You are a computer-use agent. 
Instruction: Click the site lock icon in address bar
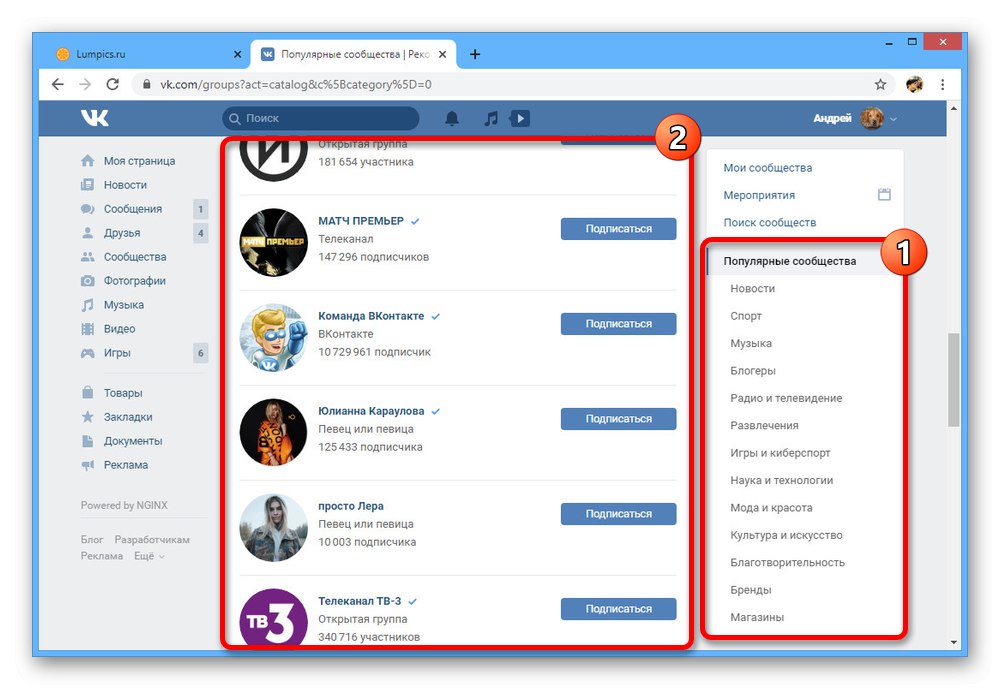tap(147, 84)
